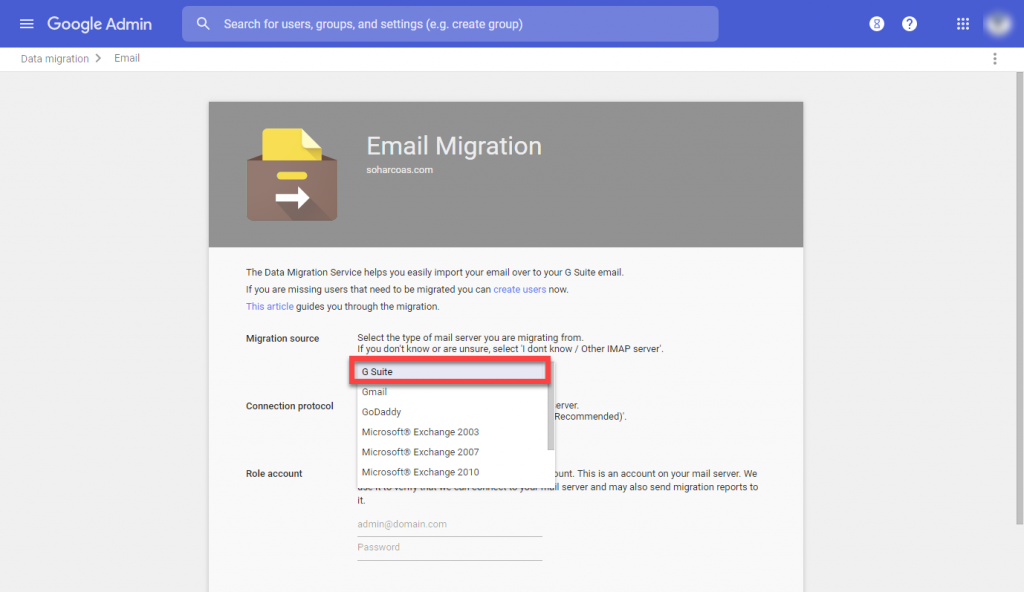Choose GoDaddy as migration source

(453, 412)
